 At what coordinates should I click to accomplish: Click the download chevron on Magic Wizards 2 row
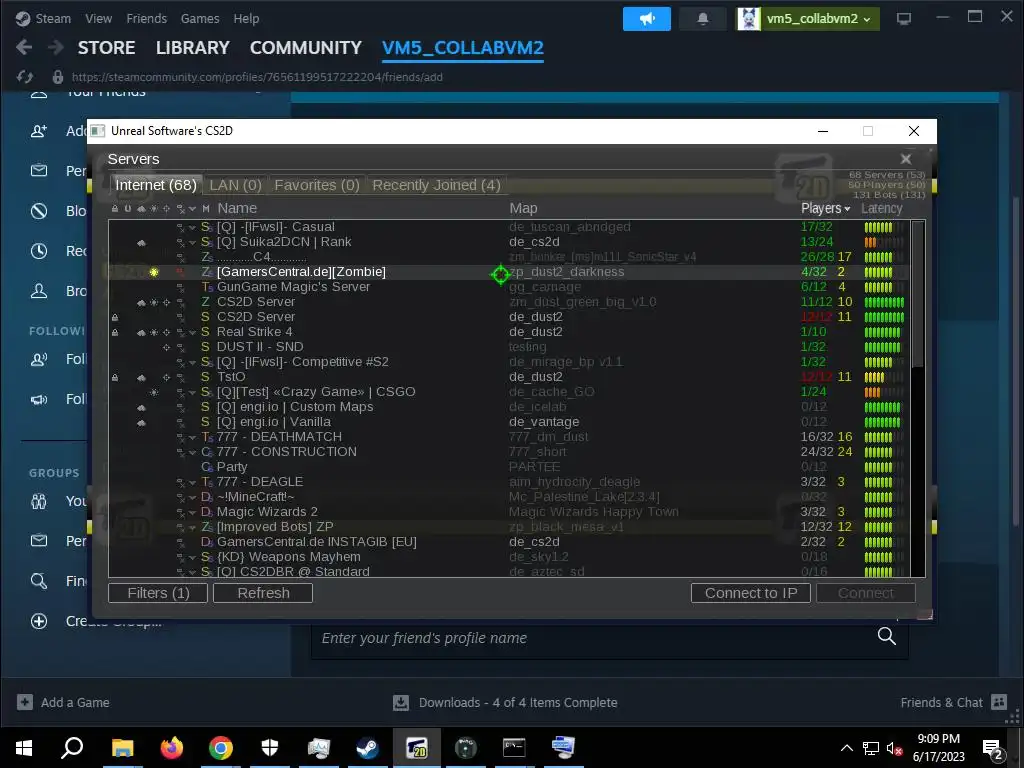click(192, 513)
